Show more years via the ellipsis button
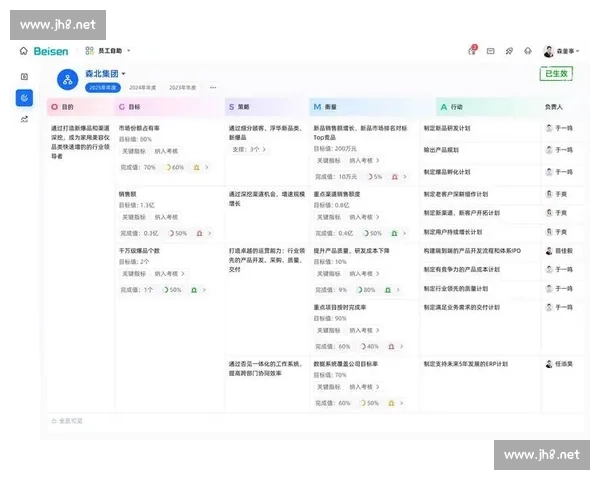The image size is (600, 480). click(213, 88)
